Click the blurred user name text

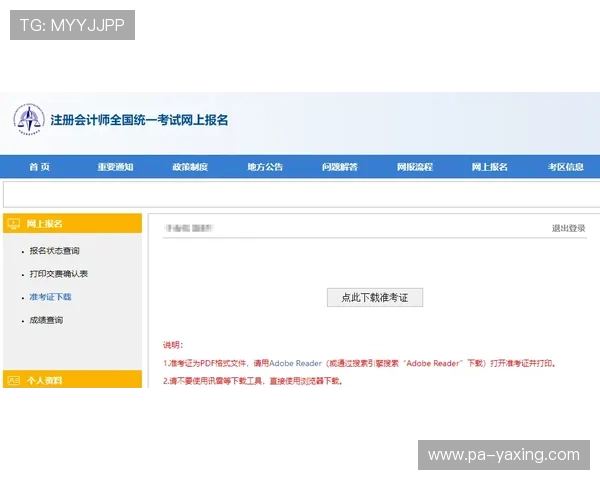pos(188,228)
